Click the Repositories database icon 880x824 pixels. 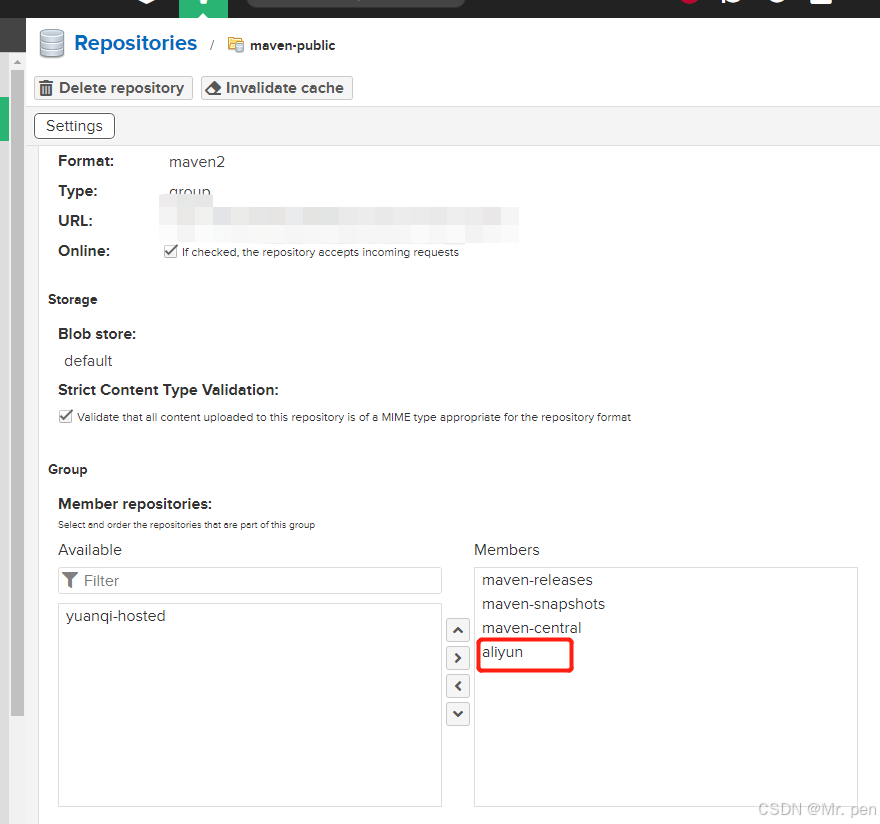pos(52,44)
